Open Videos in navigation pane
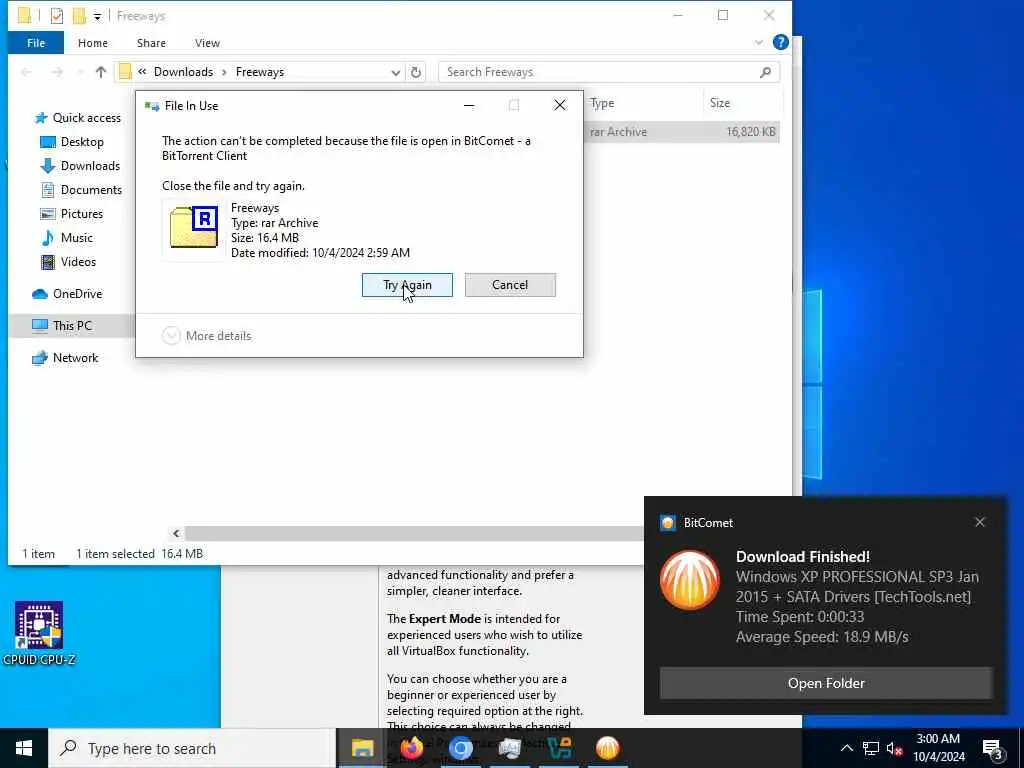This screenshot has height=768, width=1024. click(x=69, y=262)
